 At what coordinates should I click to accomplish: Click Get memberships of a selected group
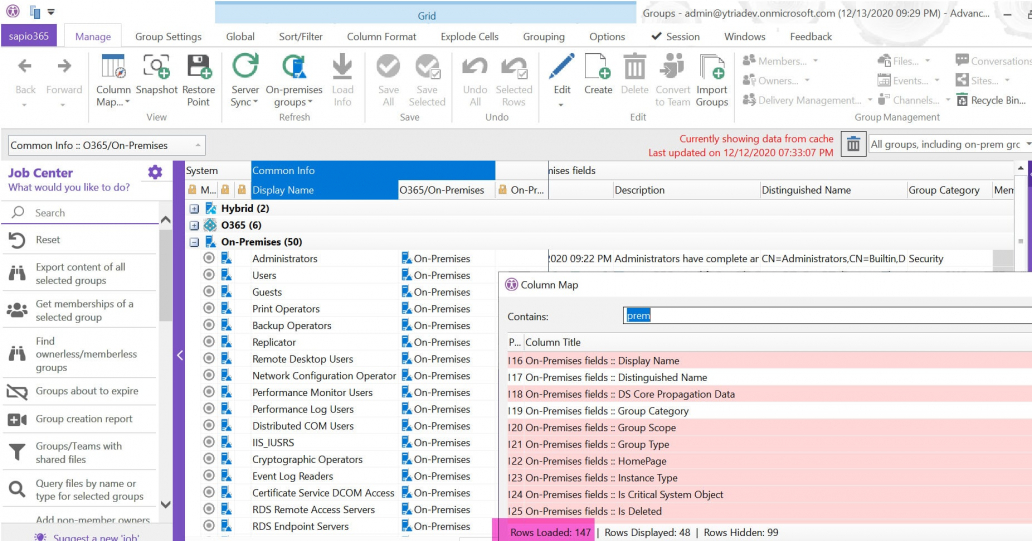coord(79,310)
